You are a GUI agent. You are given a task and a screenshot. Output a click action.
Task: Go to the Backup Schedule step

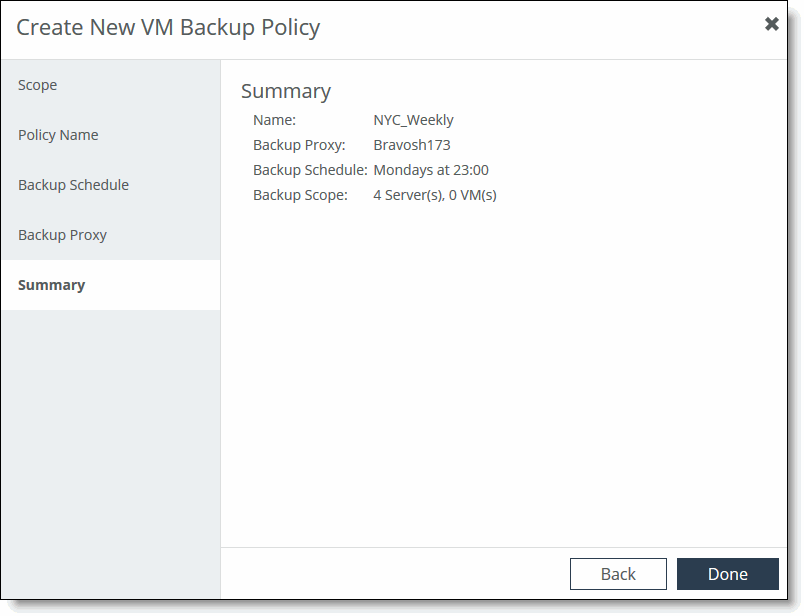coord(73,185)
